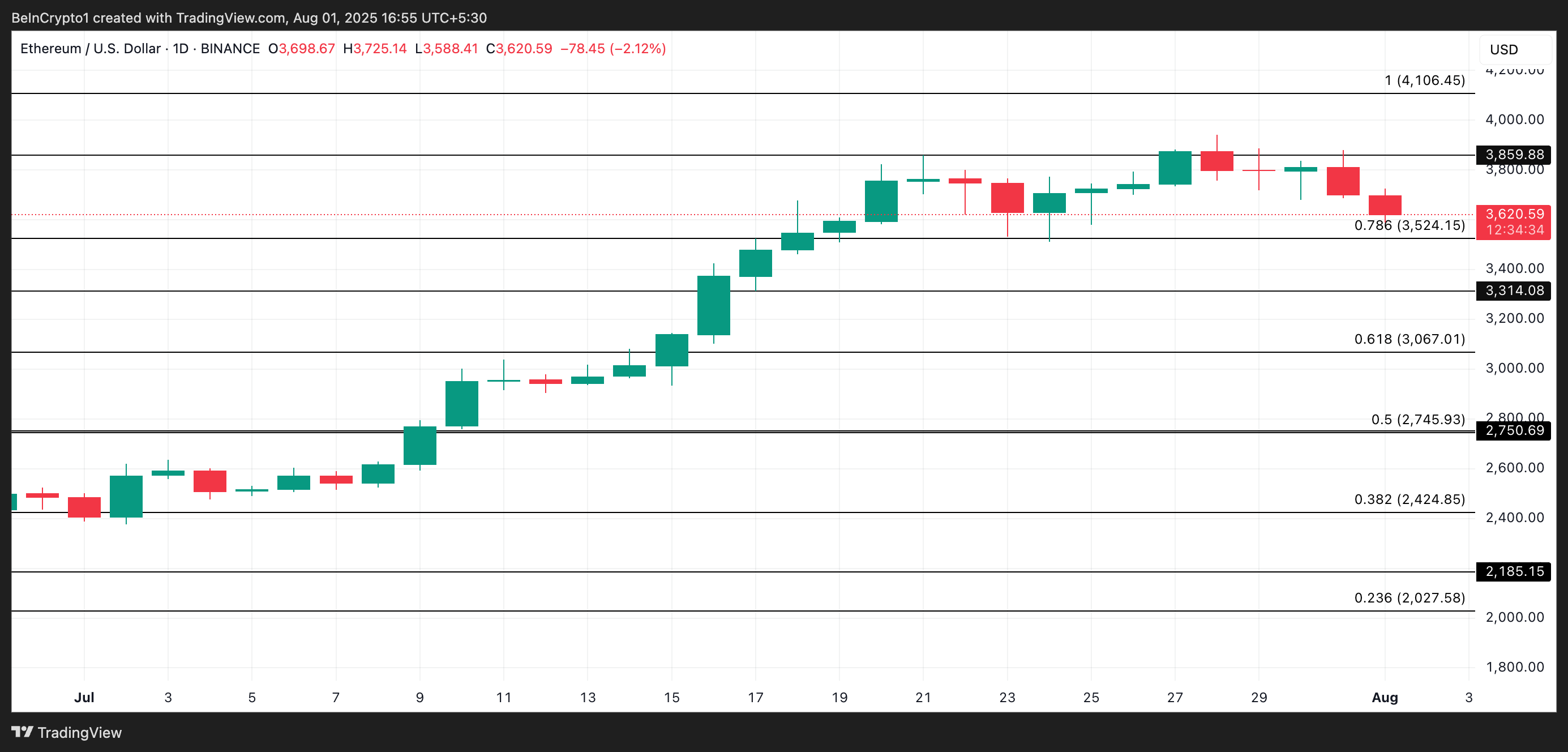Click the Aug date on time axis
This screenshot has height=752, width=1568.
(x=1384, y=697)
